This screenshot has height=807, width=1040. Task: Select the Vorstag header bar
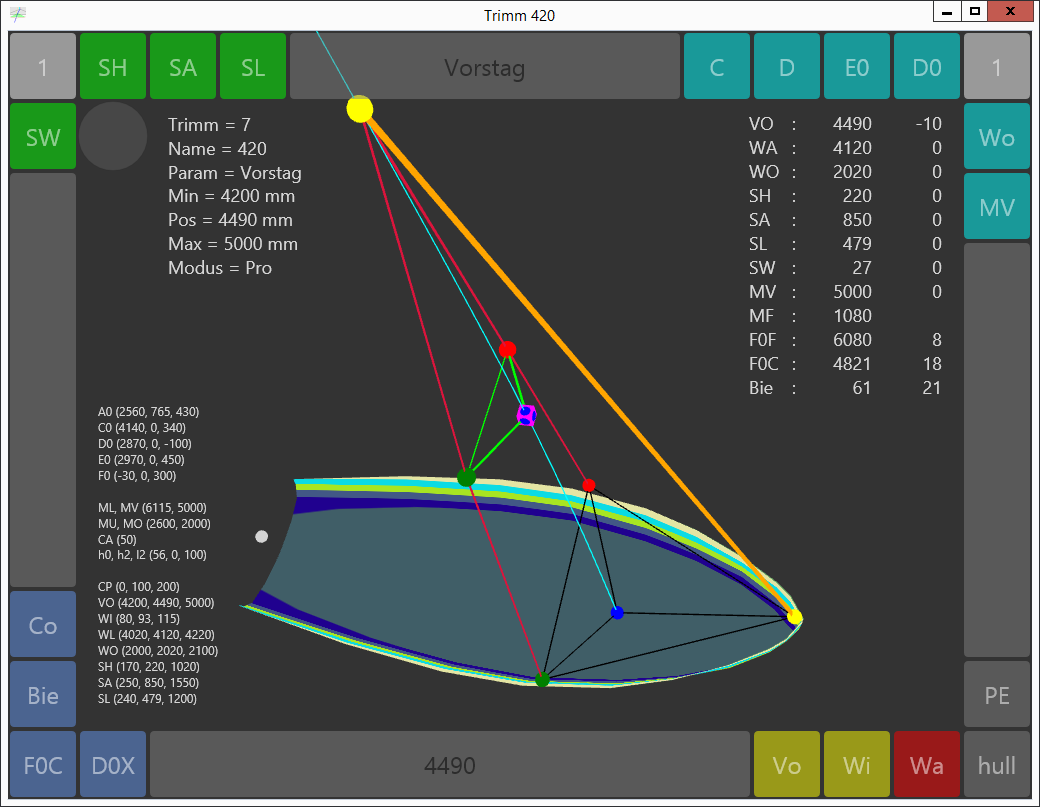click(x=484, y=67)
